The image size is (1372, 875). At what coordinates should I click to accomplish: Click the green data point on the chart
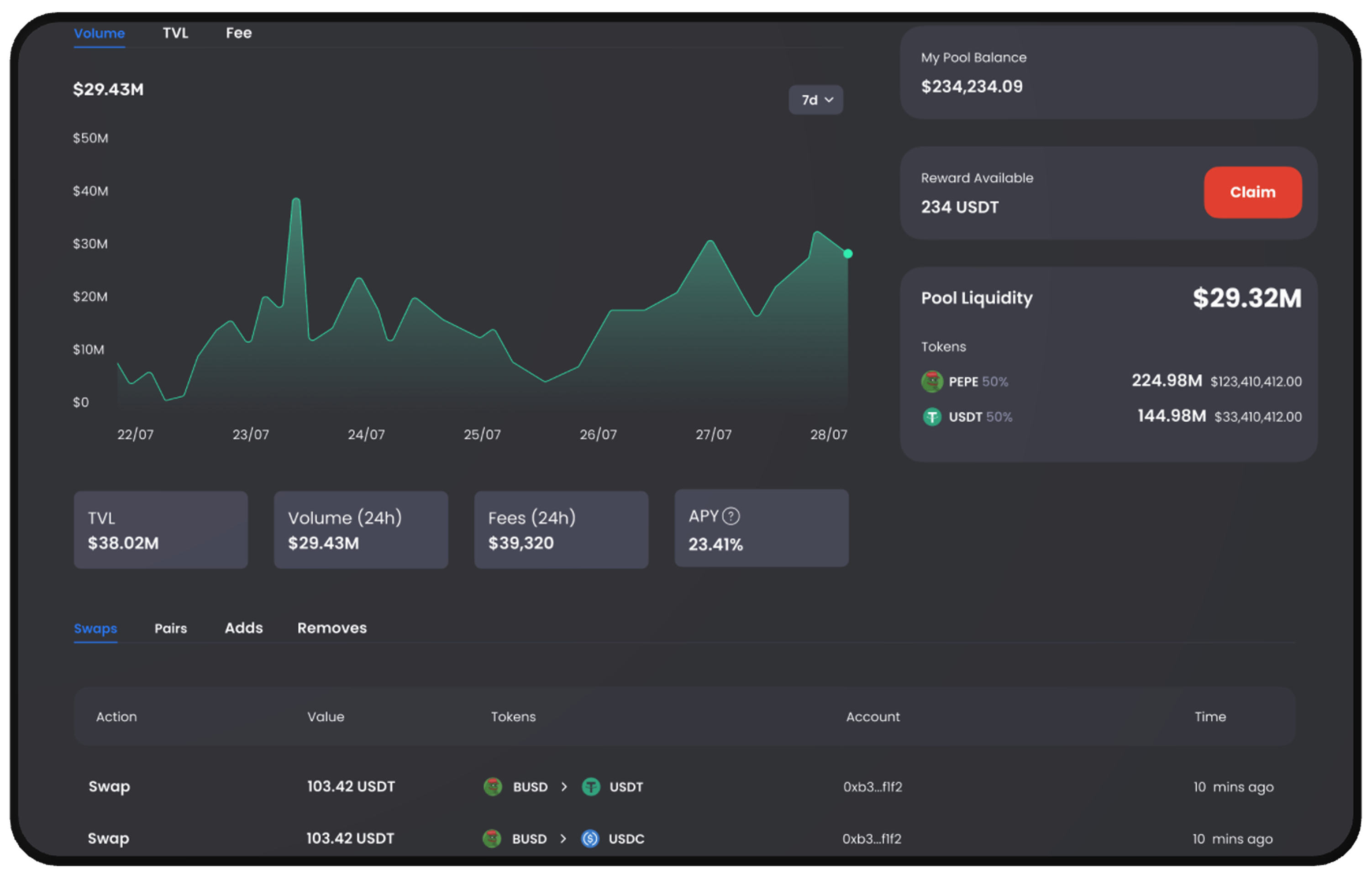coord(848,253)
